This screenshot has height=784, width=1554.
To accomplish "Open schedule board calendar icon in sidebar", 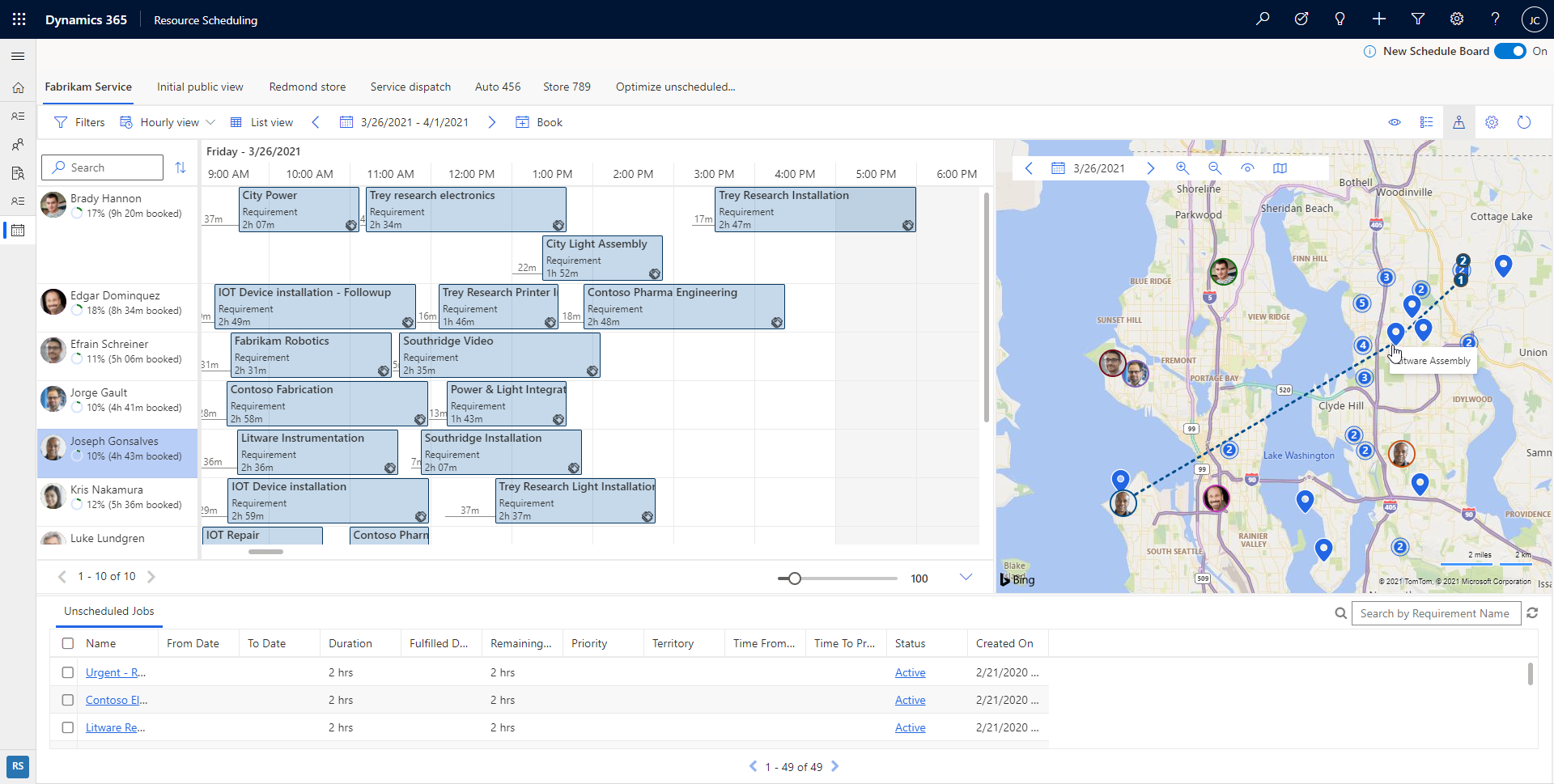I will click(x=18, y=231).
